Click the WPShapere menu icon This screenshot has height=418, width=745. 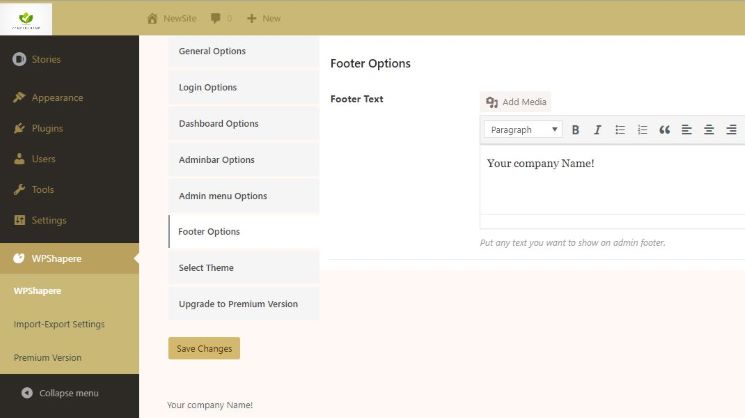click(19, 258)
